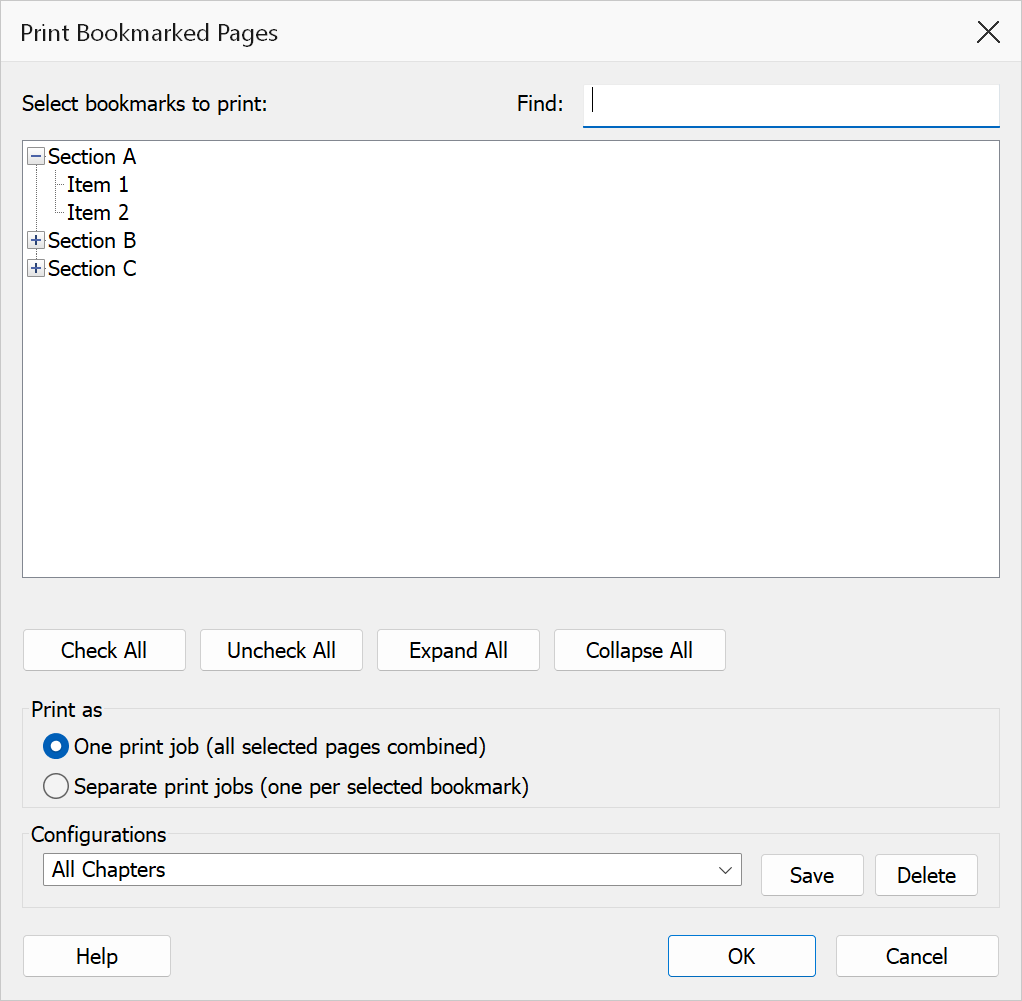Open Help for this dialog
This screenshot has width=1022, height=1001.
pos(97,956)
